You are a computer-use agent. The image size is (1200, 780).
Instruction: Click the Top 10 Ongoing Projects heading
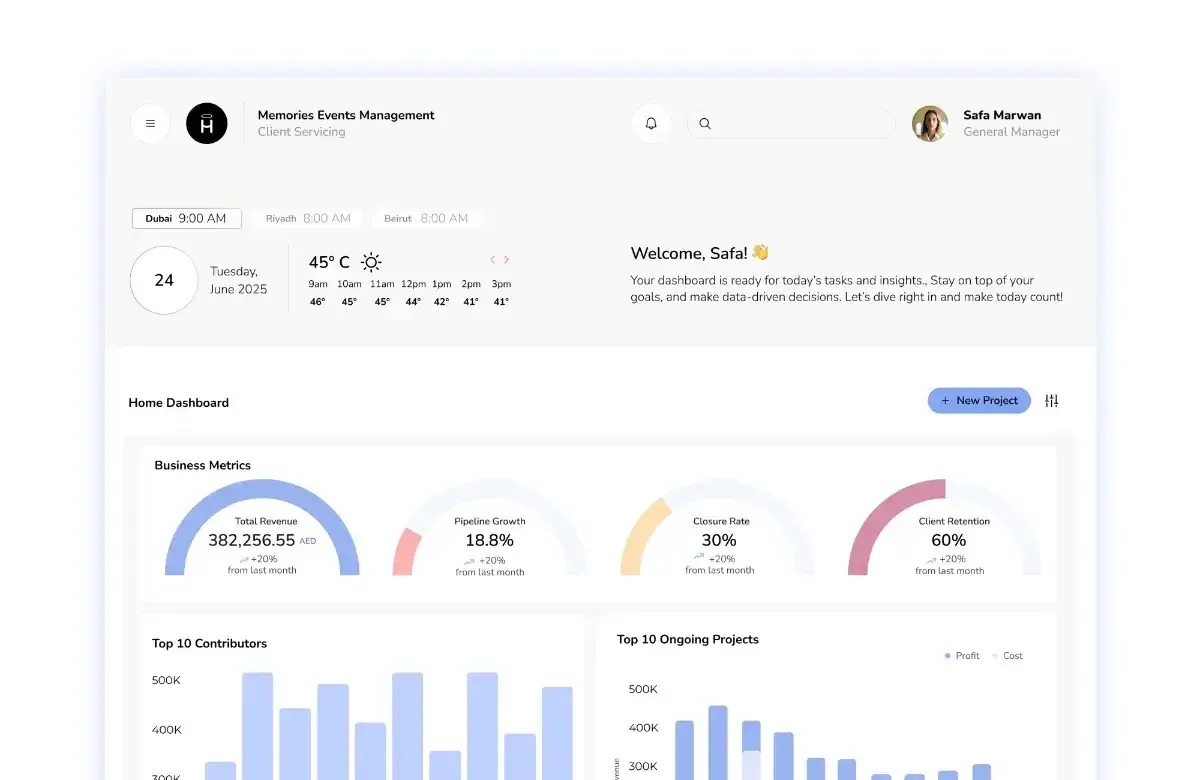[x=688, y=639]
